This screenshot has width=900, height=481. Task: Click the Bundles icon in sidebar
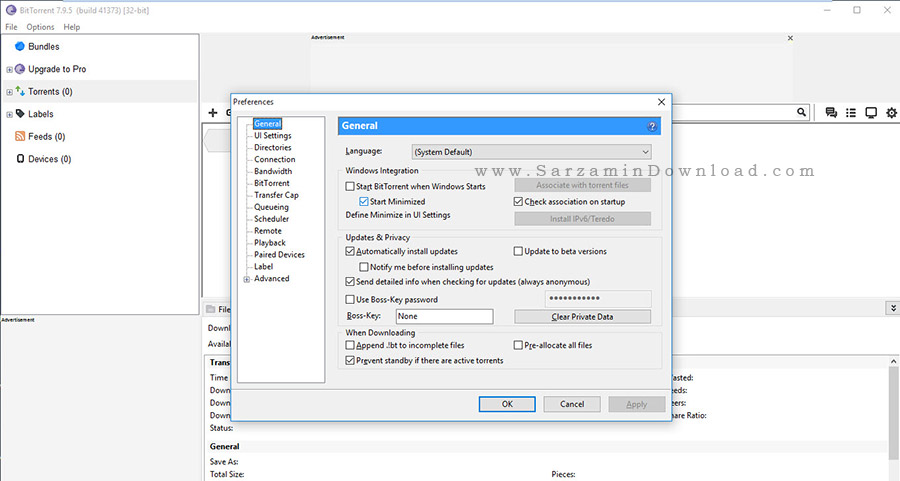click(20, 46)
